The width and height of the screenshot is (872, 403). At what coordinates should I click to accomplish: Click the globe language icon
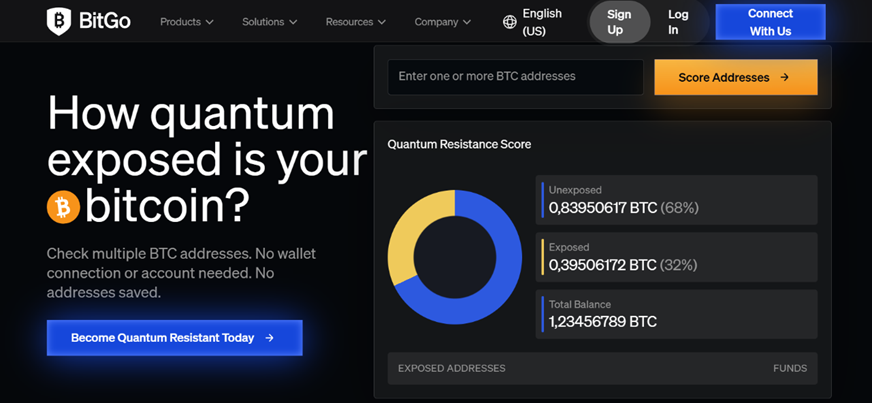[x=509, y=22]
